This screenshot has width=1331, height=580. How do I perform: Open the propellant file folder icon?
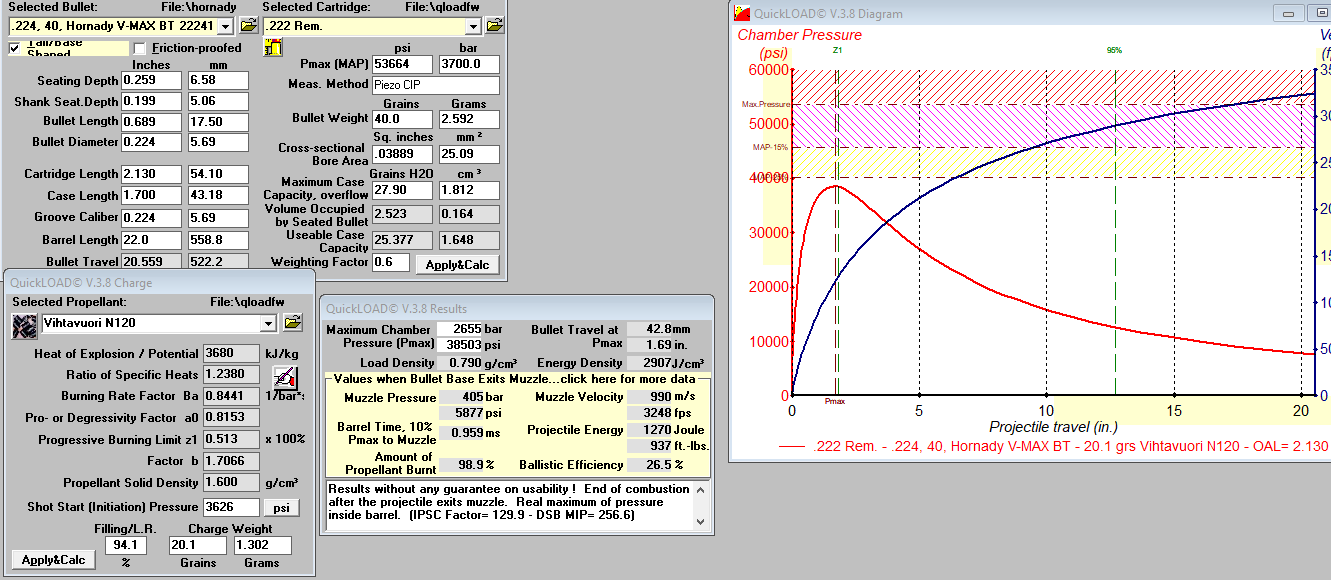pos(292,322)
